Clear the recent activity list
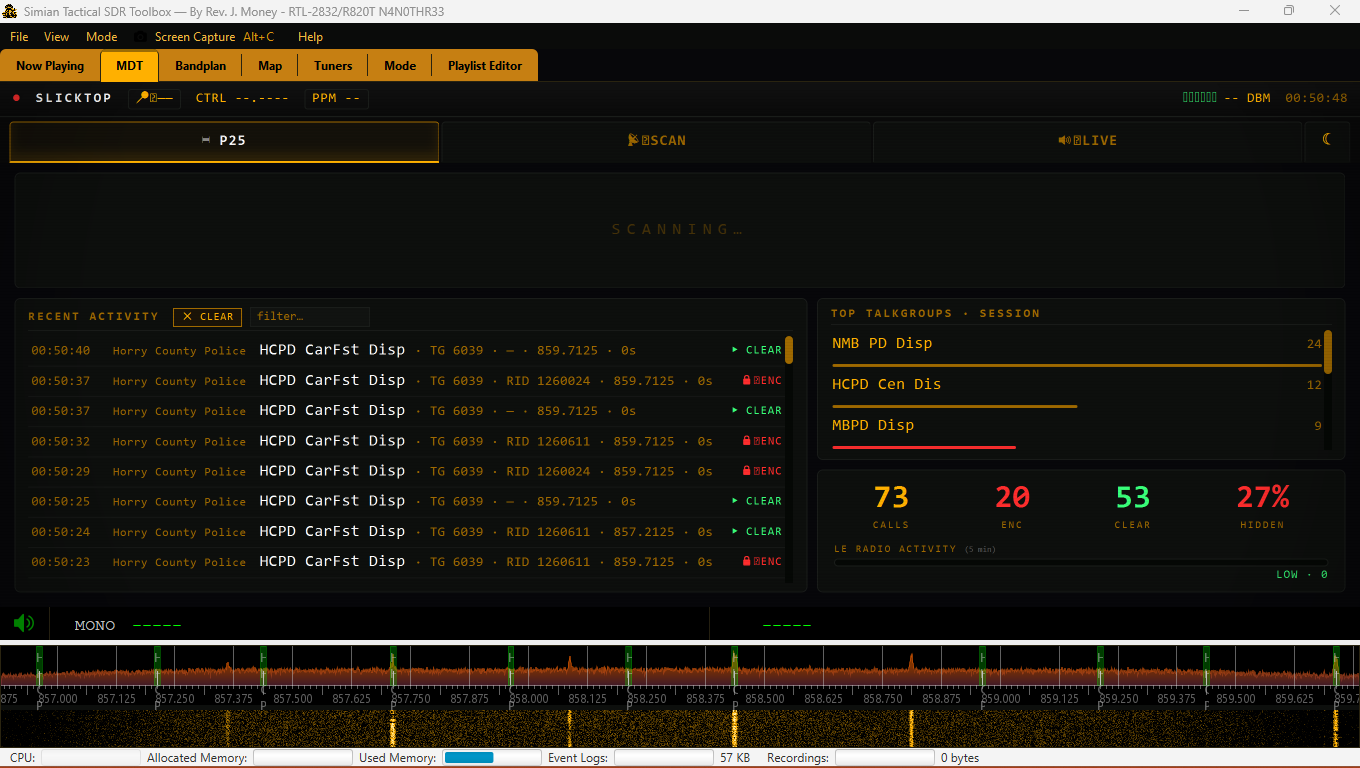1360x768 pixels. (x=207, y=317)
